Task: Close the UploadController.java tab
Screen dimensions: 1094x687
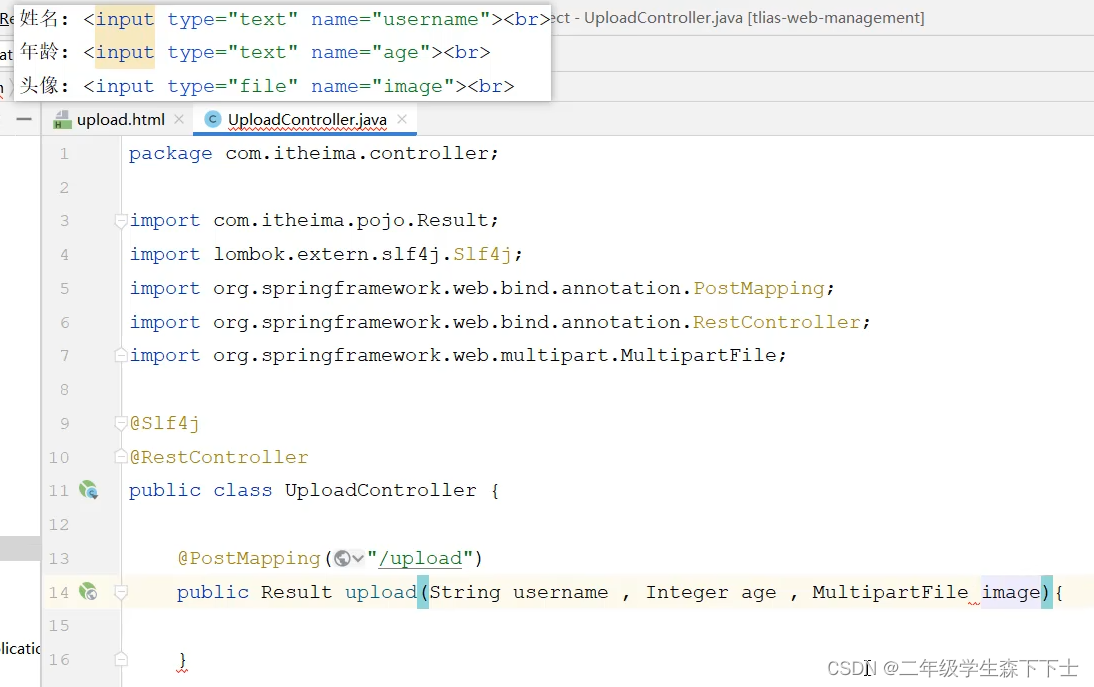Action: point(402,119)
